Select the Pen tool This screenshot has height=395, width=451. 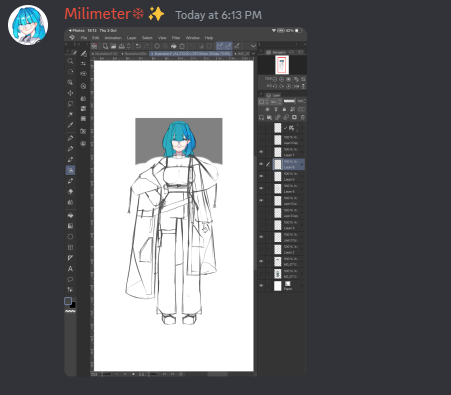click(70, 138)
